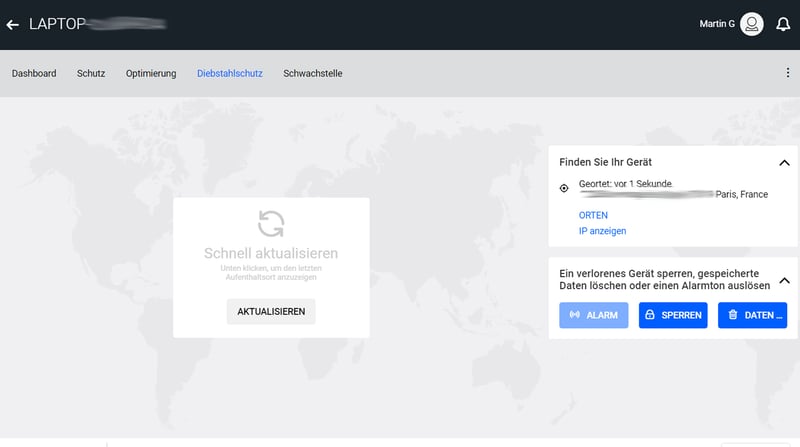Click the DATEN wipe button
Image resolution: width=800 pixels, height=447 pixels.
pyautogui.click(x=752, y=315)
